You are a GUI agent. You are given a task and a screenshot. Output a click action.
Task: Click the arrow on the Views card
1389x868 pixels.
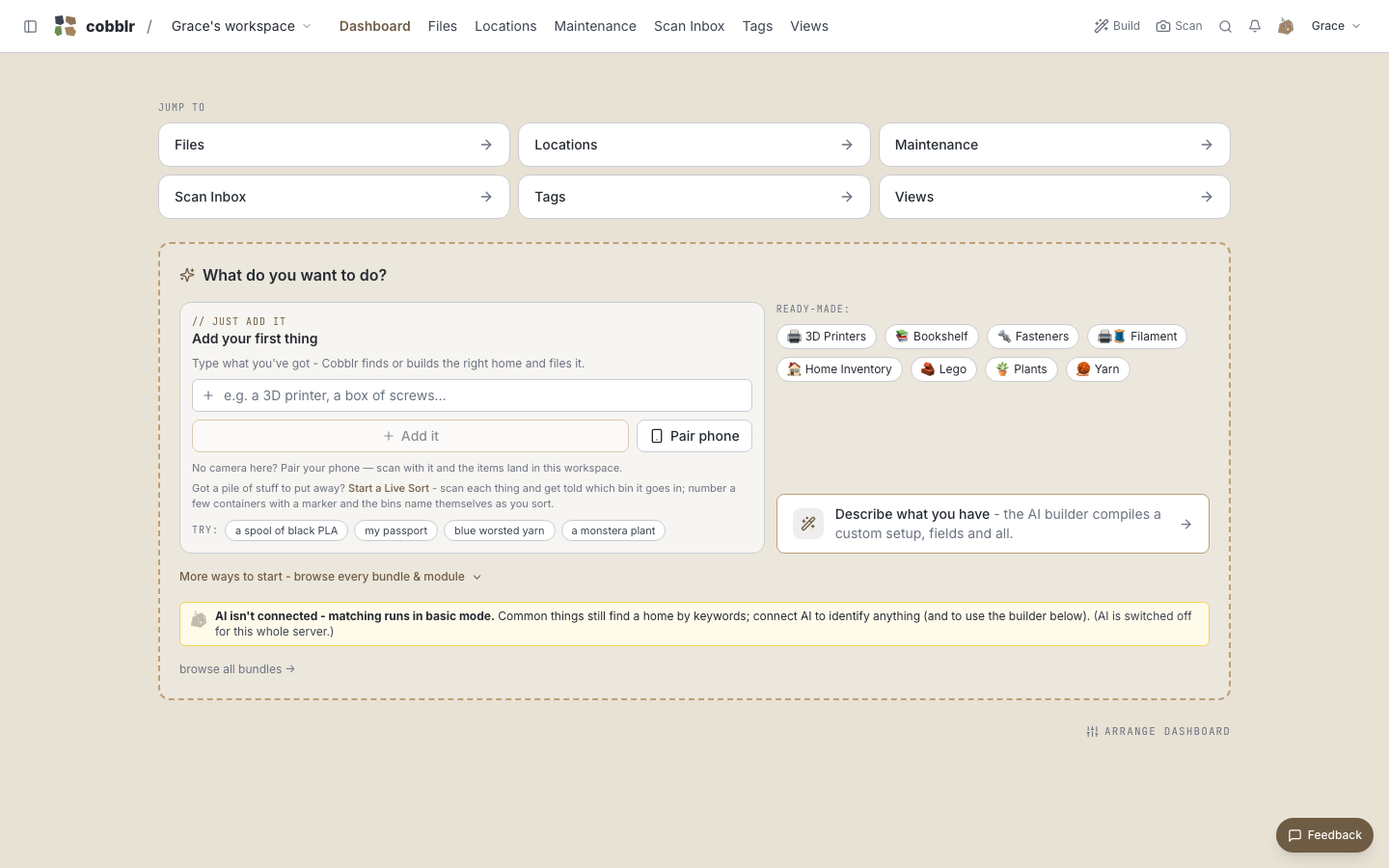(x=1207, y=197)
